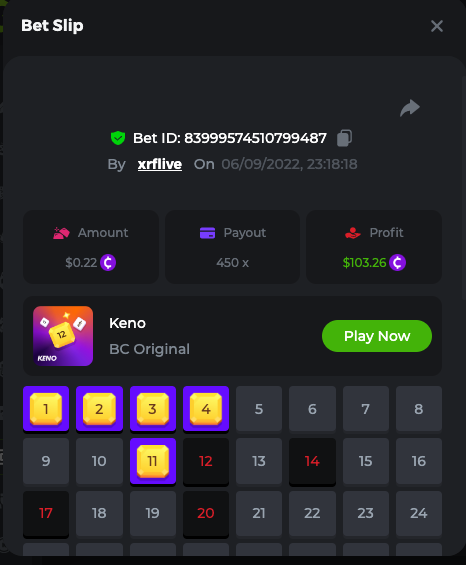Image resolution: width=466 pixels, height=565 pixels.
Task: Toggle selected Keno tile number 11
Action: pyautogui.click(x=153, y=461)
